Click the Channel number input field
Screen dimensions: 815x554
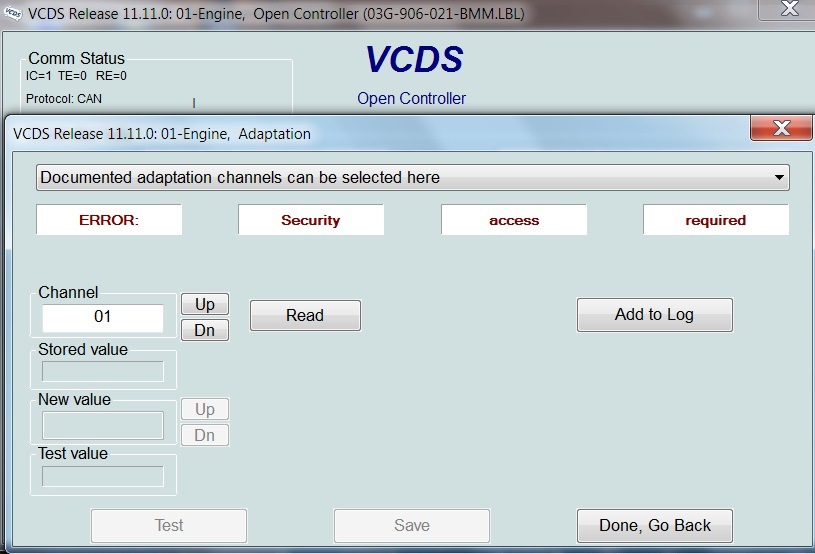(x=102, y=318)
